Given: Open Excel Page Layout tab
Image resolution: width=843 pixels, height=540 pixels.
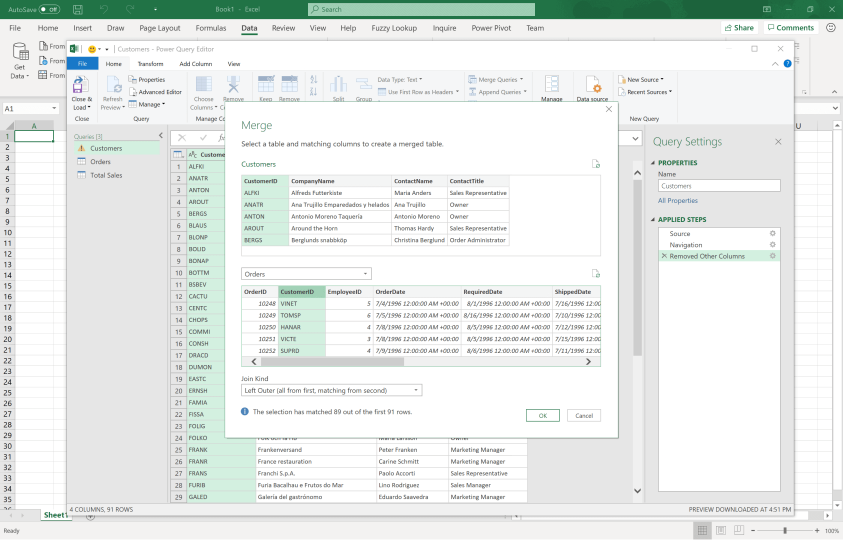Looking at the screenshot, I should (x=160, y=28).
